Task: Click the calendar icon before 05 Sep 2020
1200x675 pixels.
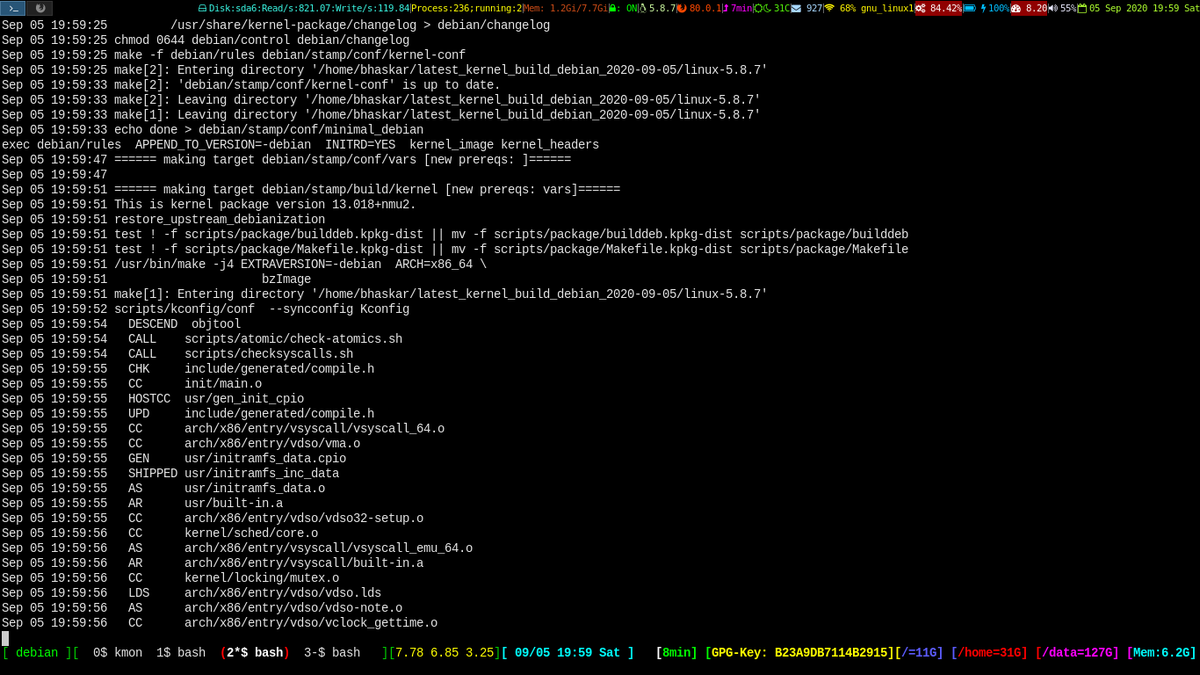Action: tap(1082, 8)
